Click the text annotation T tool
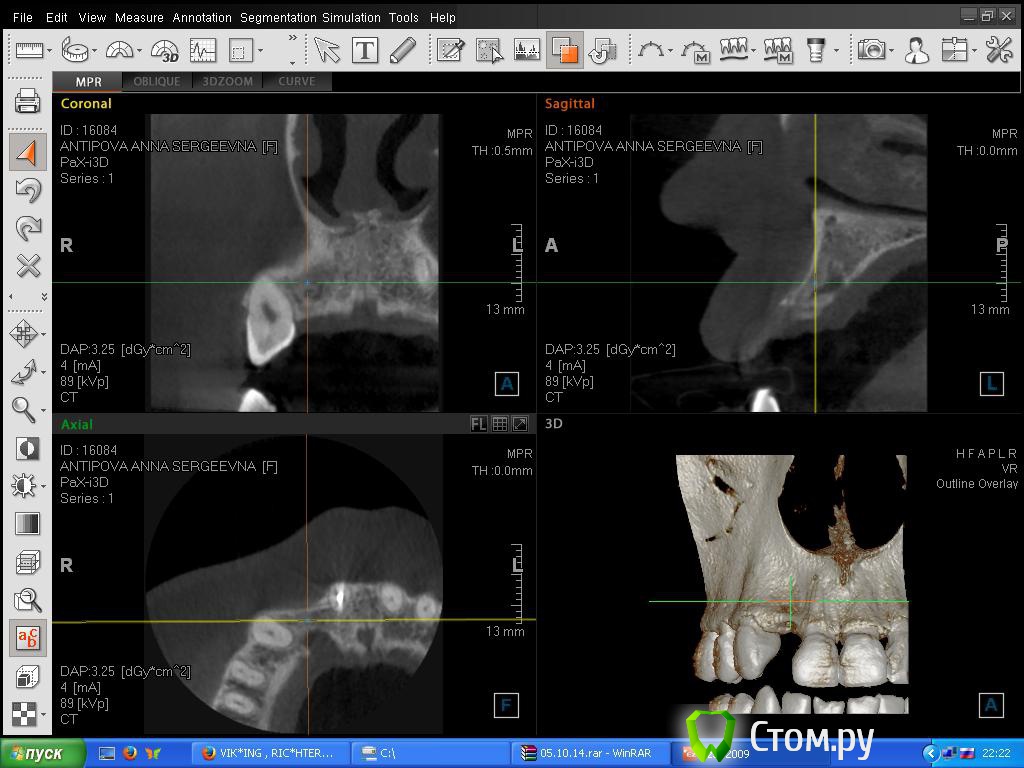 [x=364, y=50]
